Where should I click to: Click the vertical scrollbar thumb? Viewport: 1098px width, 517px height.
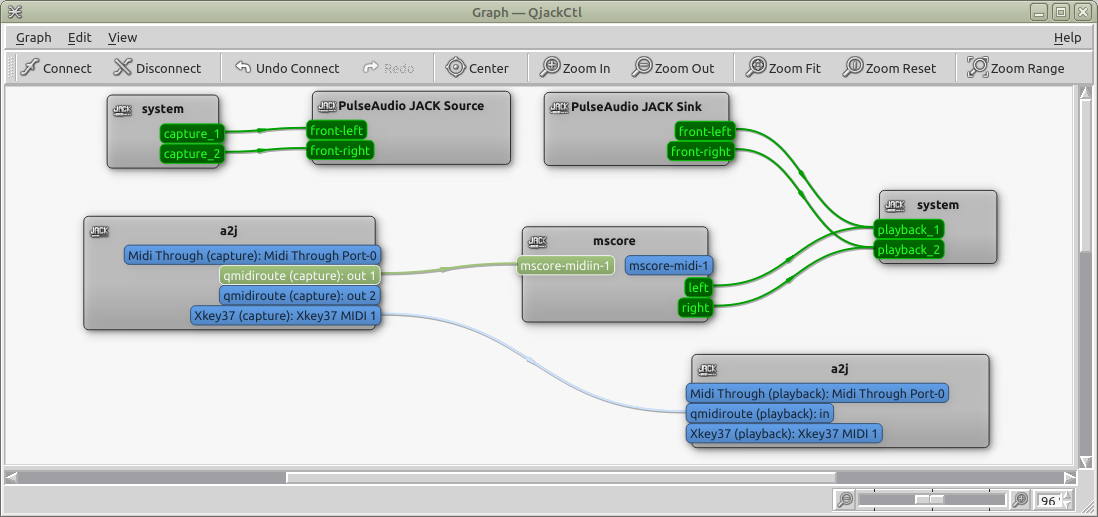(1085, 177)
